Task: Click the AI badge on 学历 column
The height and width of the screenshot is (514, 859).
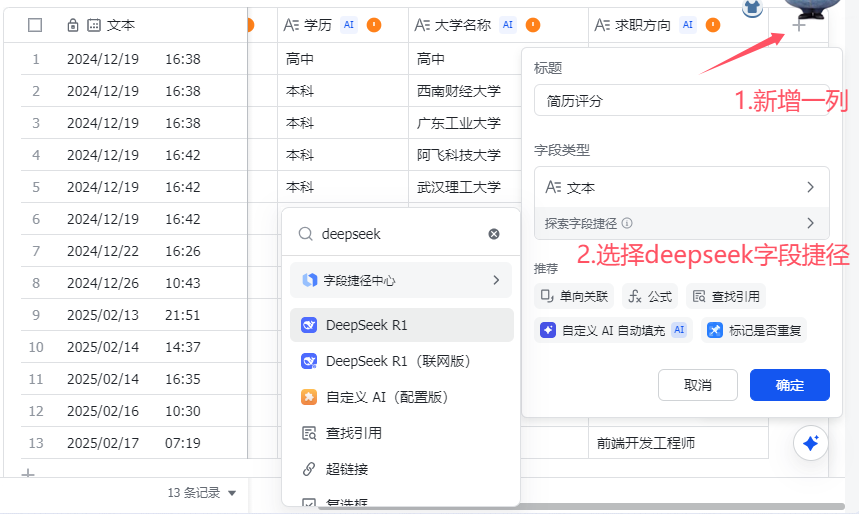Action: point(349,25)
